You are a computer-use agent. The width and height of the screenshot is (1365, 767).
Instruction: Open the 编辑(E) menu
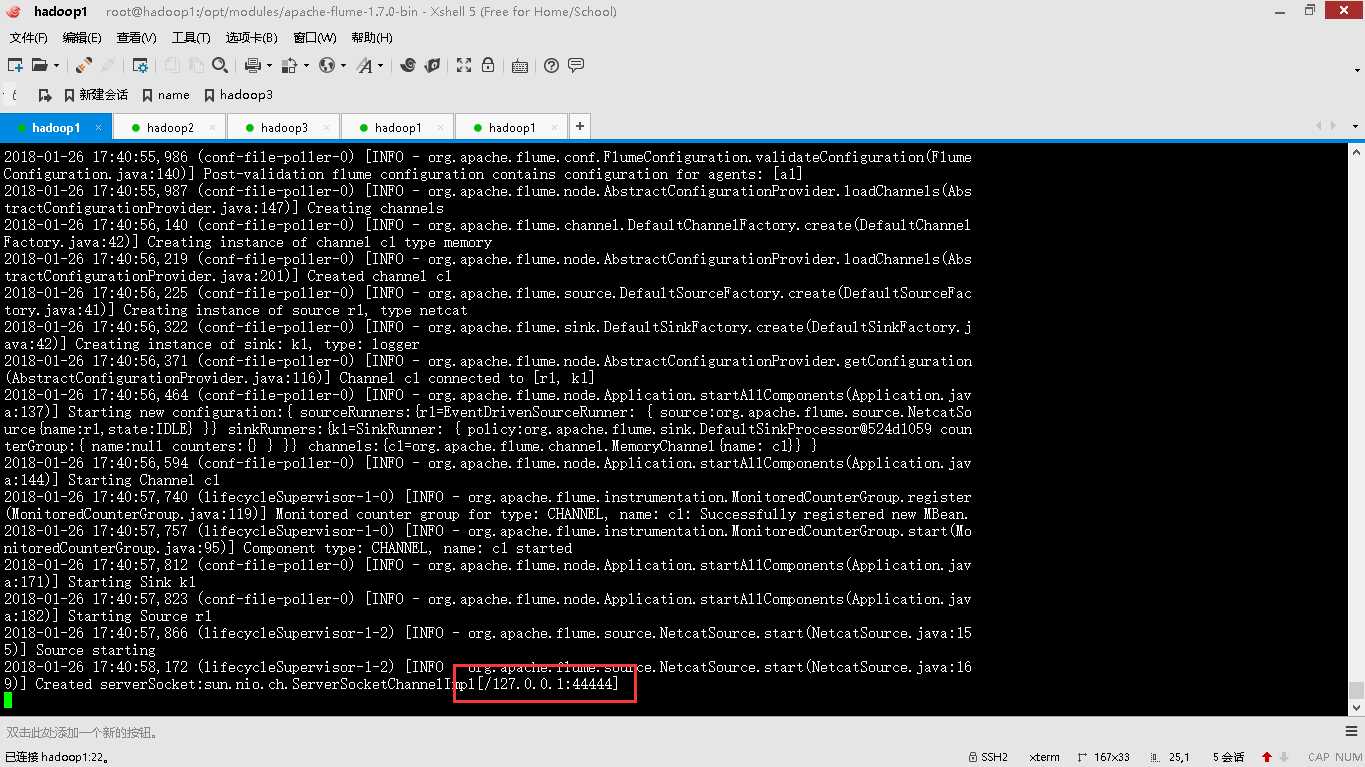82,38
